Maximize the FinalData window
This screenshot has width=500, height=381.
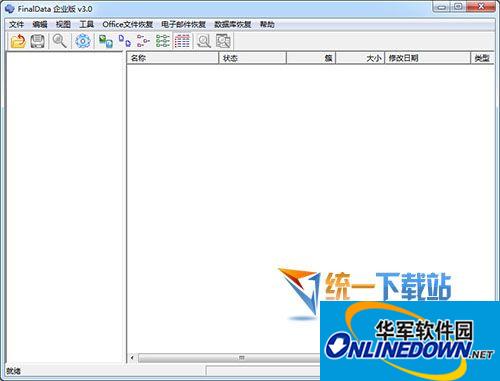[458, 7]
